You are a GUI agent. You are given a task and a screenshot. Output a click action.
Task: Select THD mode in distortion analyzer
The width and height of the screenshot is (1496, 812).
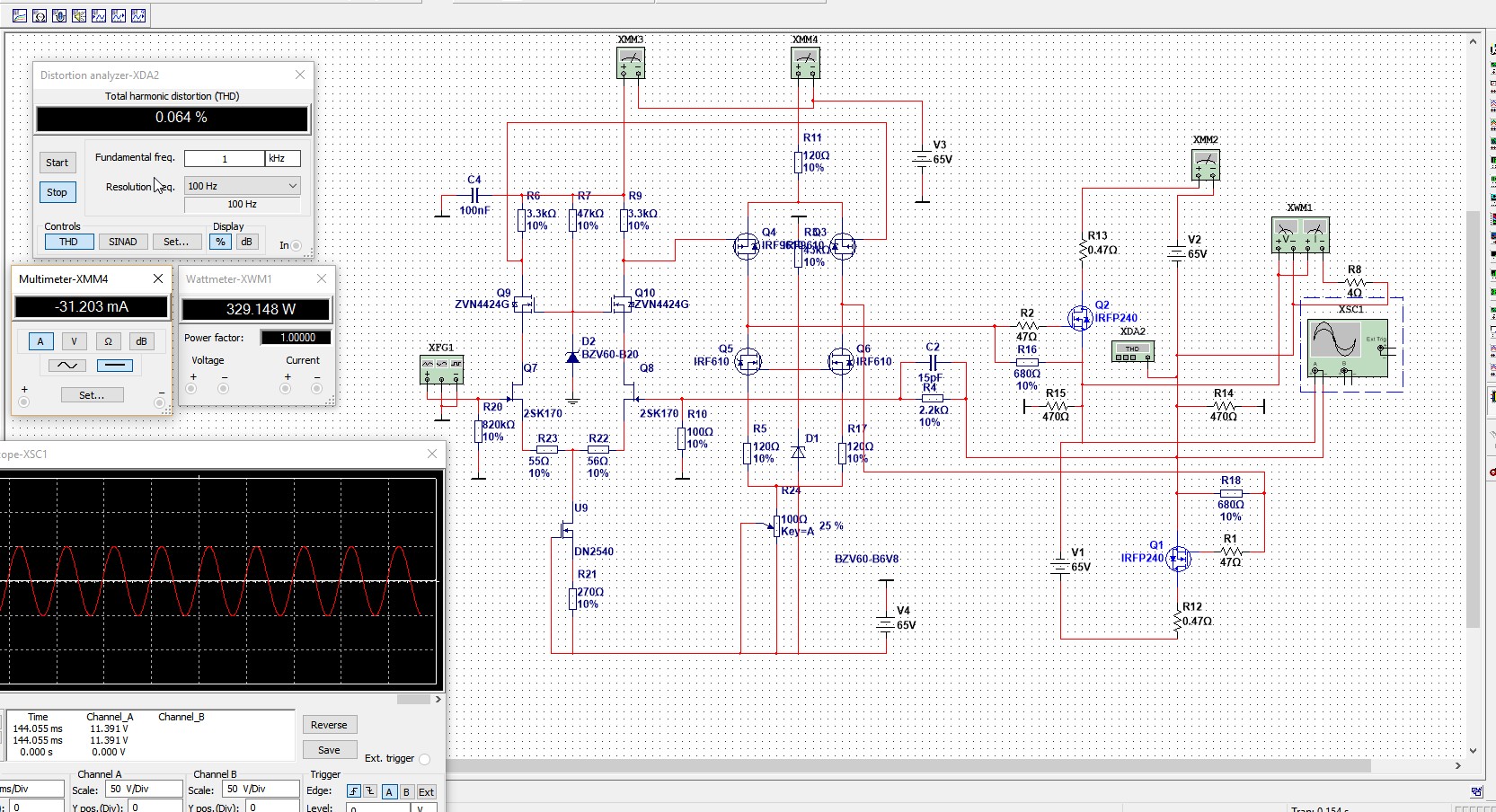tap(69, 242)
